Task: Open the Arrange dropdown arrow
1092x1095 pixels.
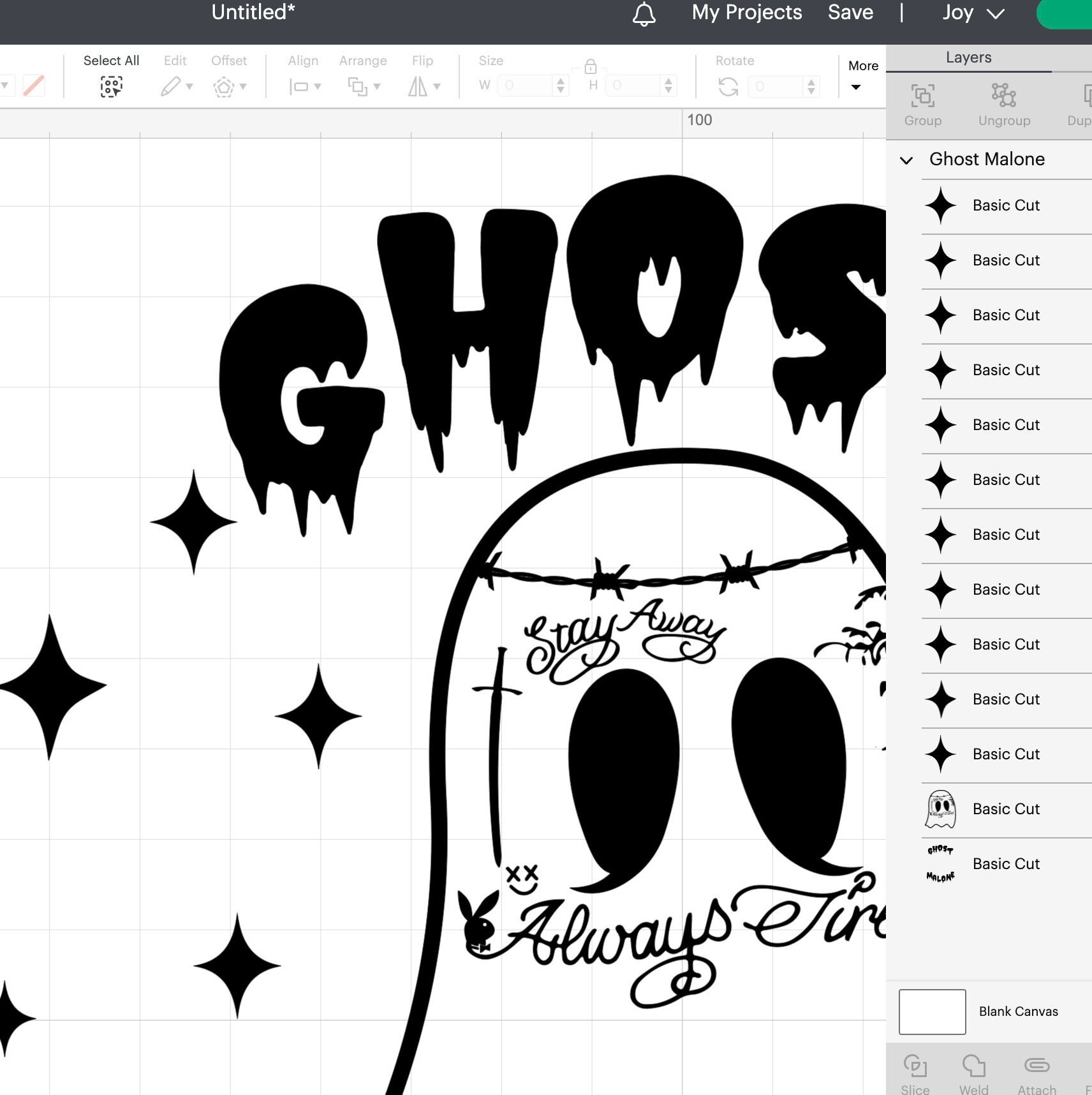Action: point(377,87)
